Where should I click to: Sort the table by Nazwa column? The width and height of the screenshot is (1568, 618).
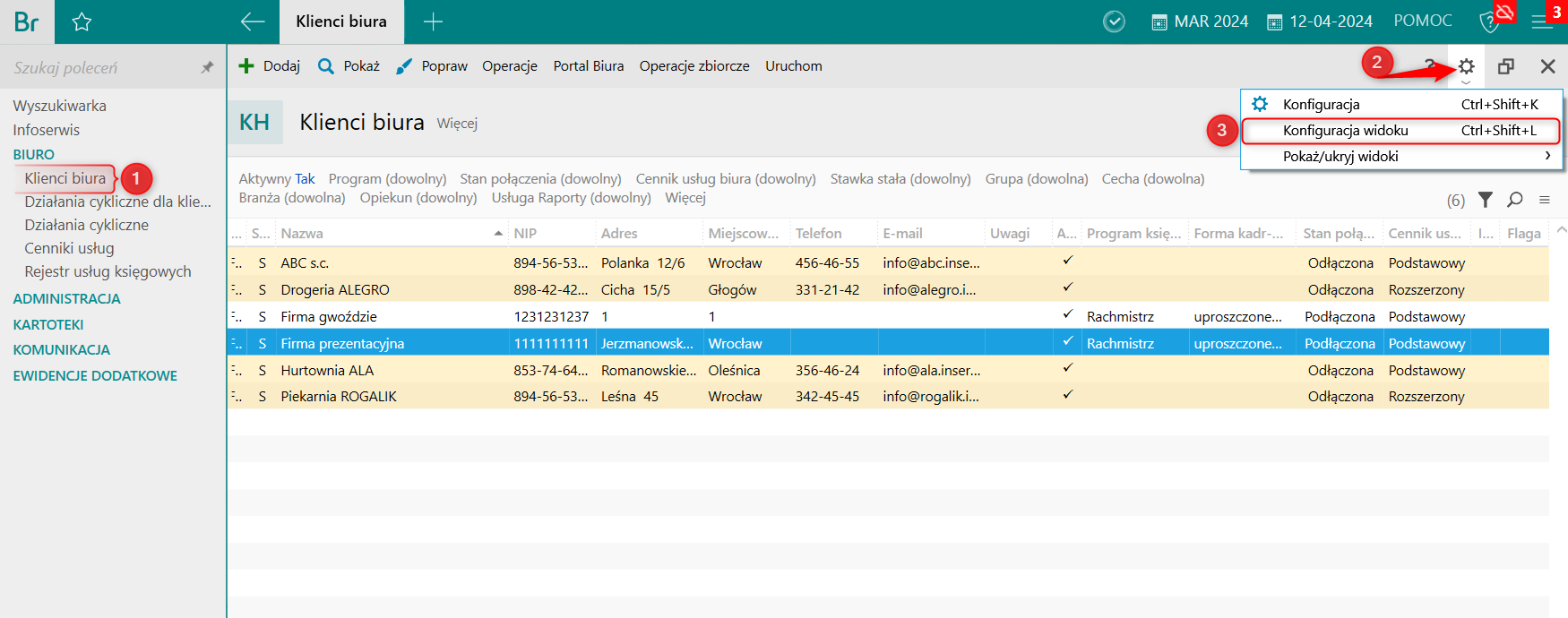302,233
